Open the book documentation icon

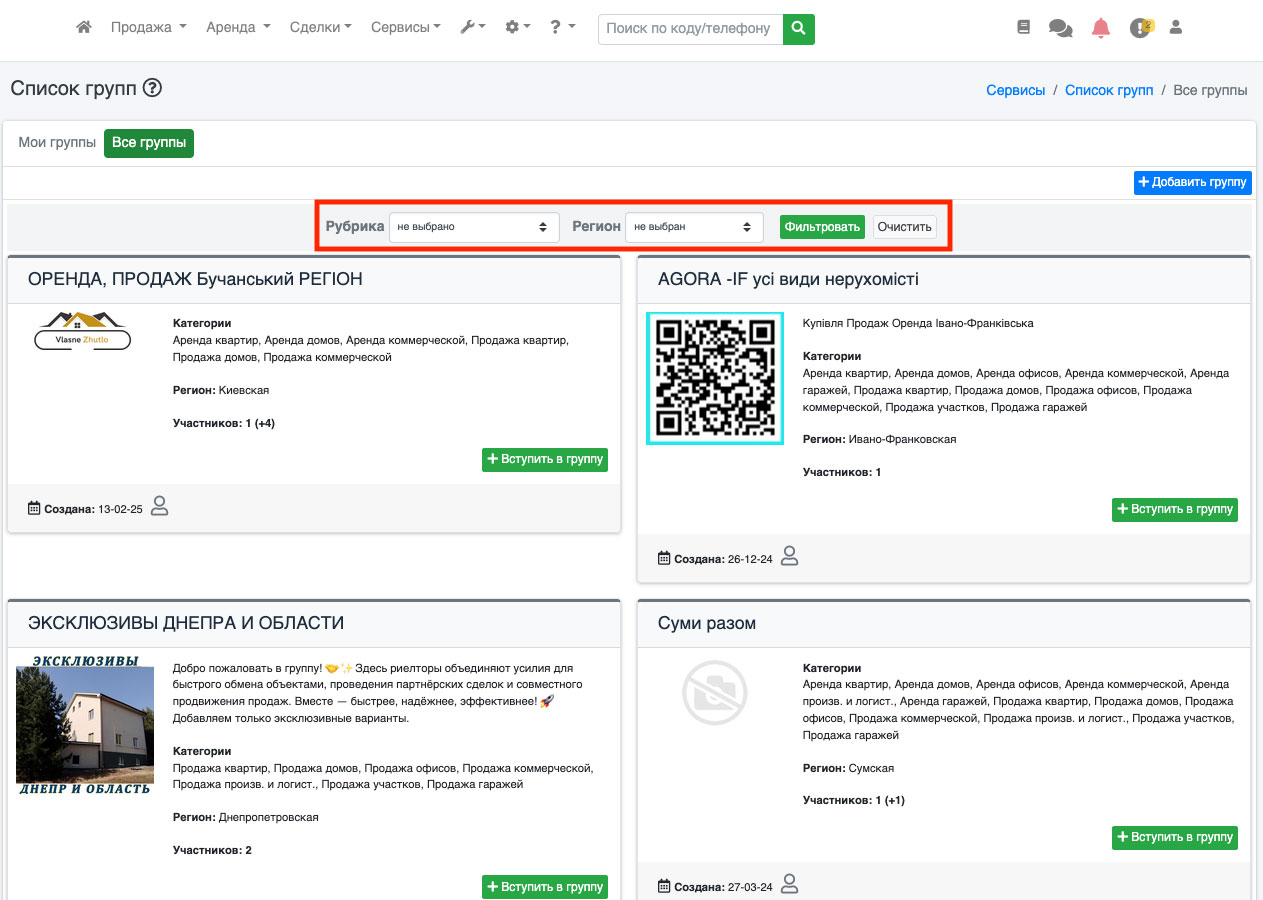[1023, 28]
